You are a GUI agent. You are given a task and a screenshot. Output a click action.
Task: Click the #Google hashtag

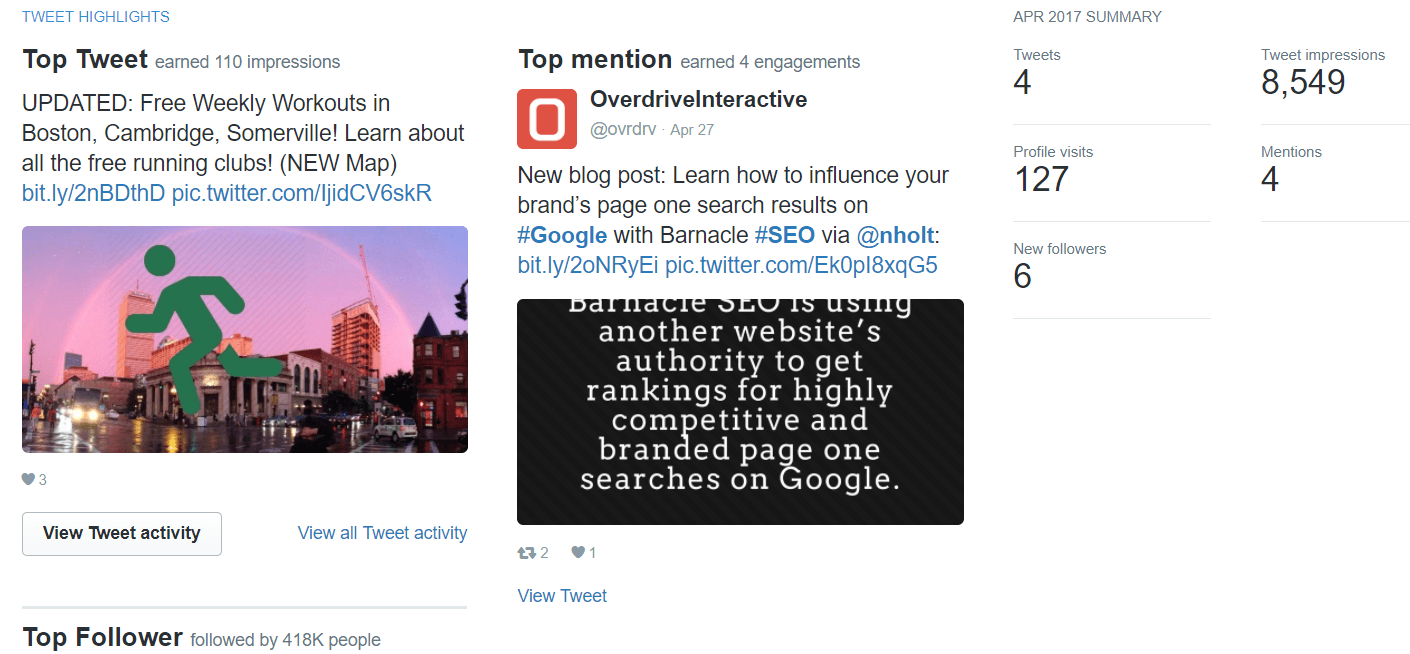tap(562, 235)
